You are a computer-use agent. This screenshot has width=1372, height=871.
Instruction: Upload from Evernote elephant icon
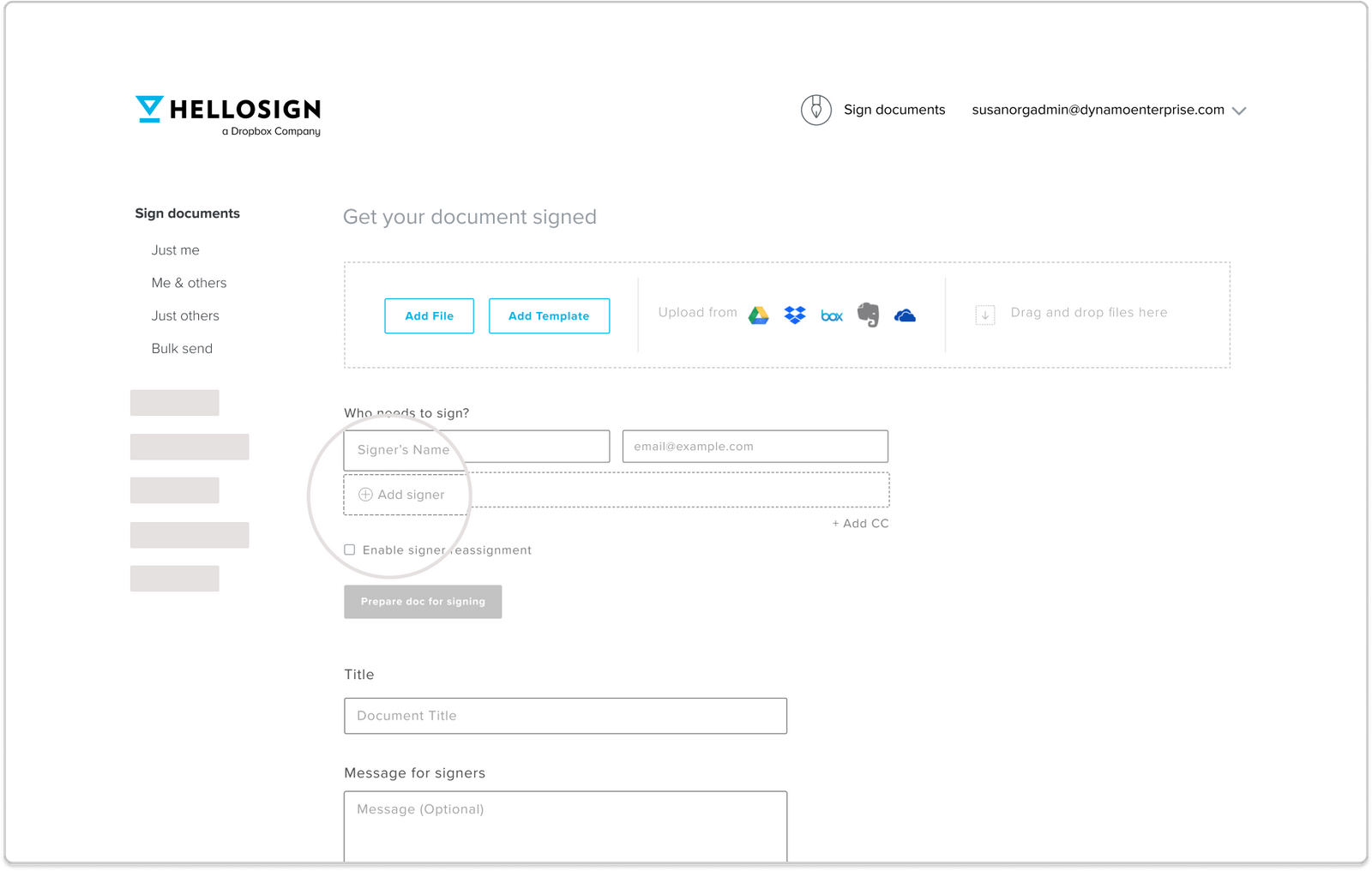pos(868,315)
